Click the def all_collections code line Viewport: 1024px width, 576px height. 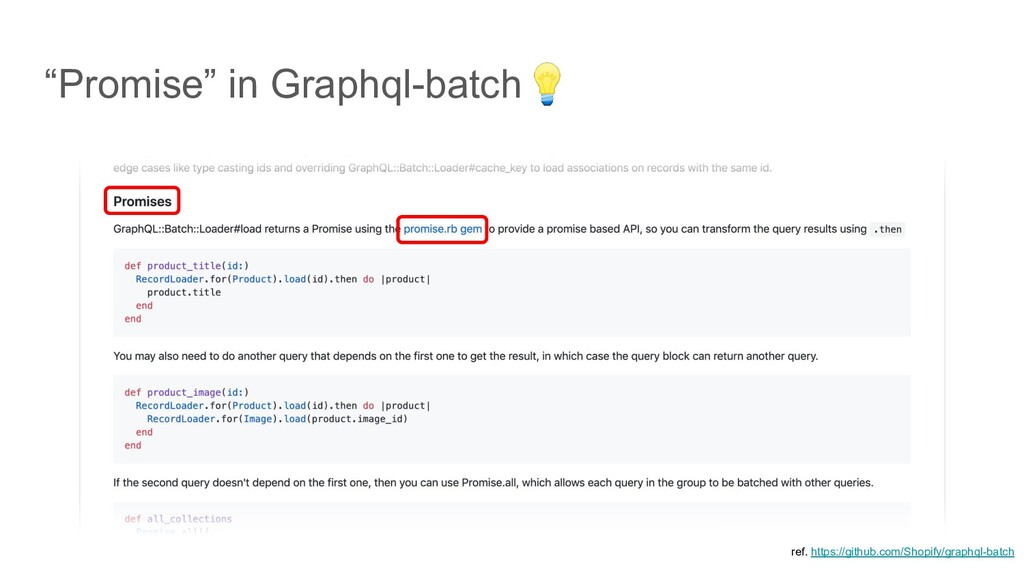[178, 519]
